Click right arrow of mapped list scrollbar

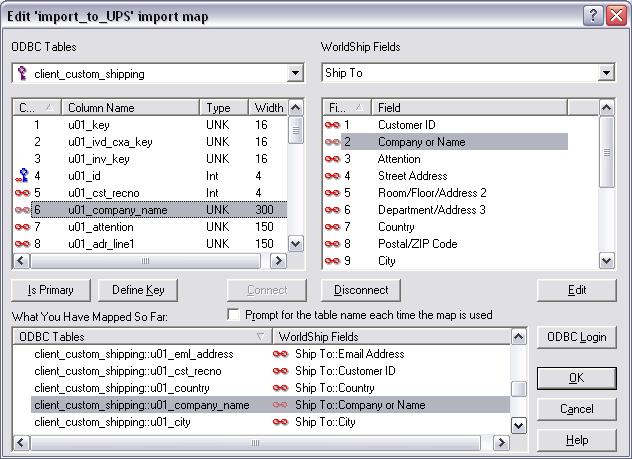tap(501, 442)
